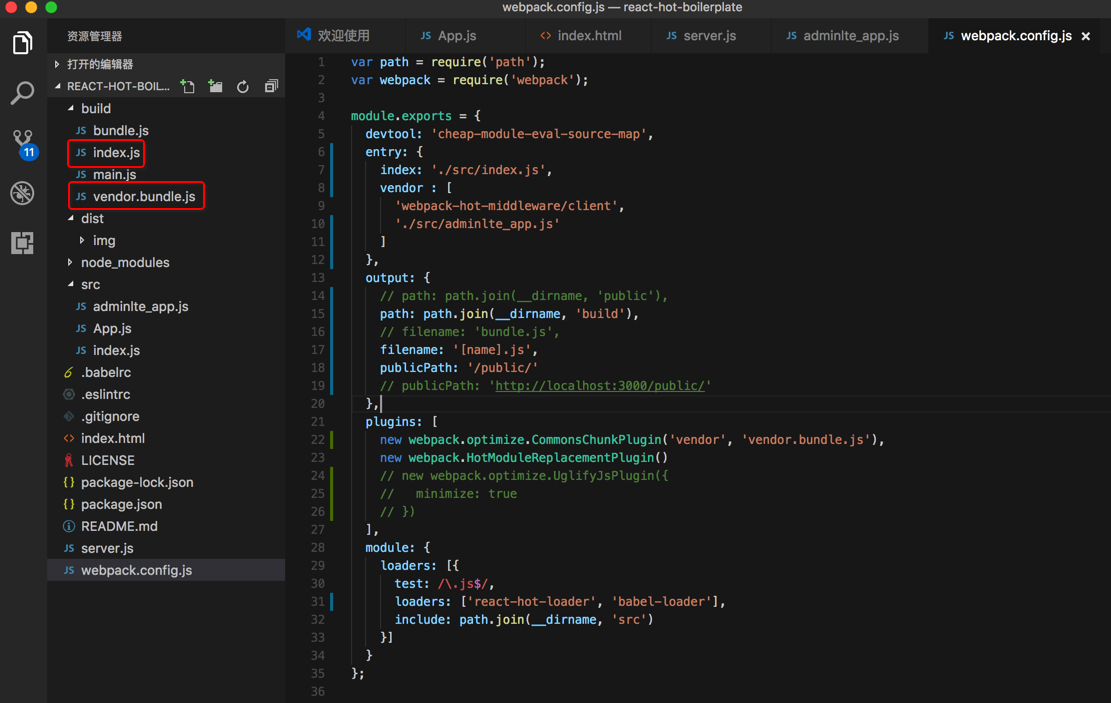This screenshot has width=1111, height=703.
Task: Switch to the server.js tab
Action: coord(709,36)
